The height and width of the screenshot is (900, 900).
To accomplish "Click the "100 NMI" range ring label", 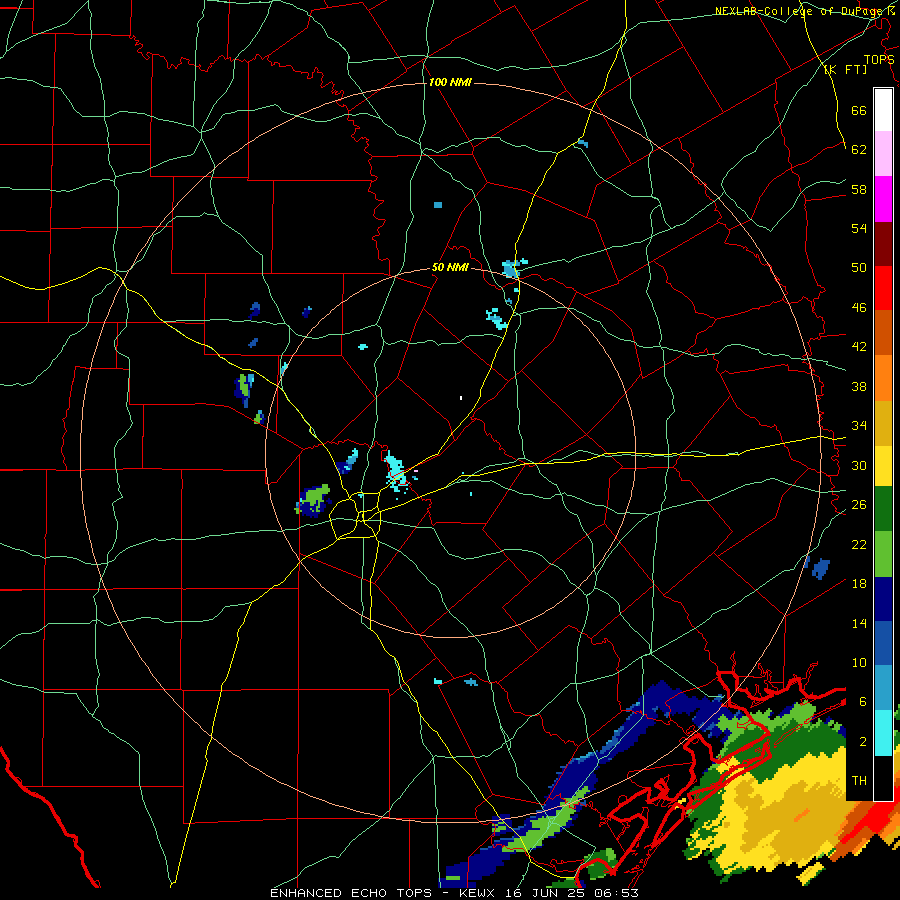I will point(450,83).
